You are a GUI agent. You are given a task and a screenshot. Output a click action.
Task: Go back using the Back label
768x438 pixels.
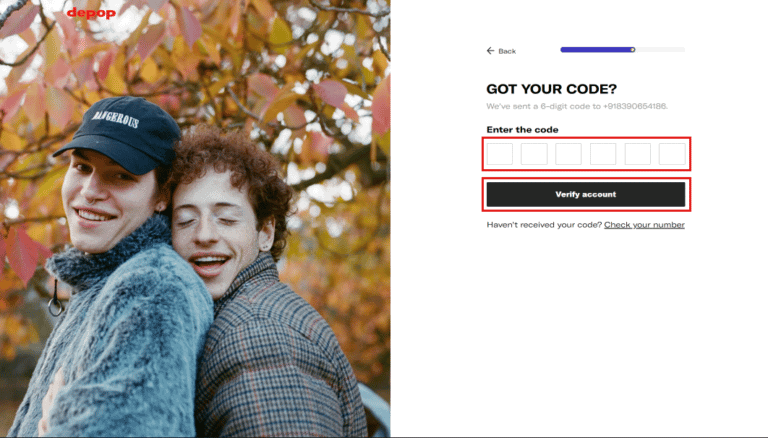[x=507, y=51]
